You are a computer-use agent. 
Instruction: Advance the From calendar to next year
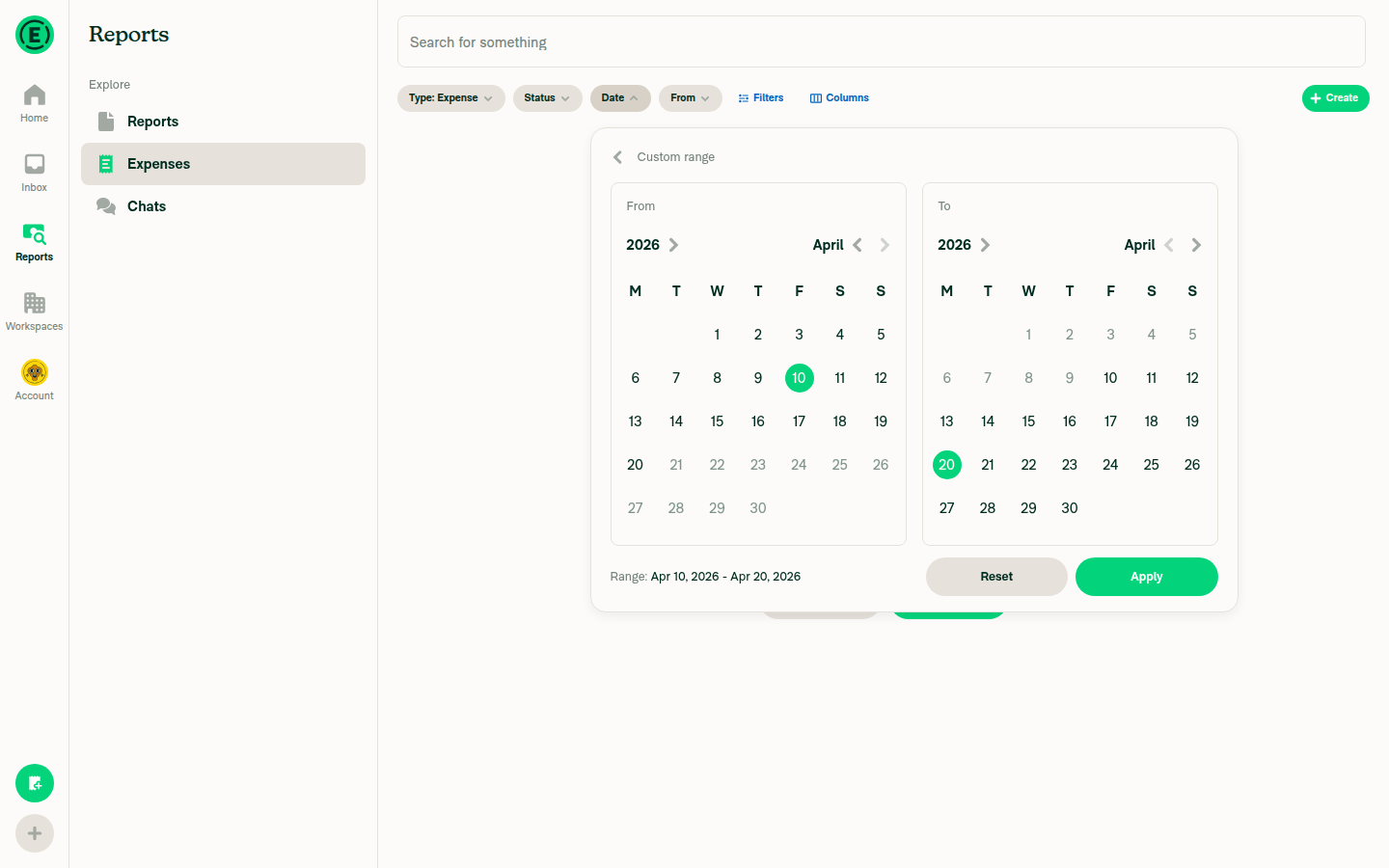point(674,245)
